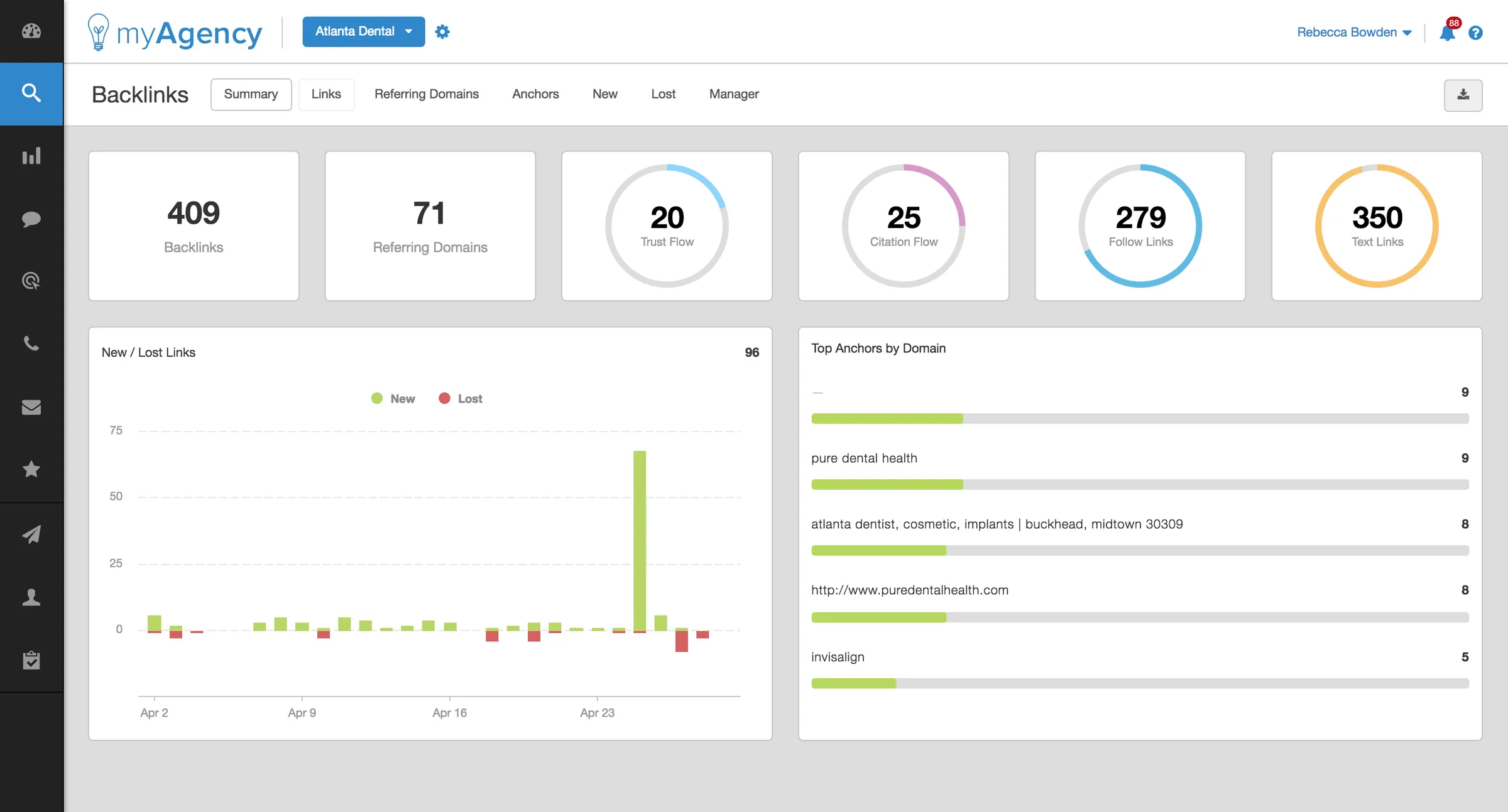Select the bar chart reporting icon in sidebar
The width and height of the screenshot is (1508, 812).
coord(31,156)
